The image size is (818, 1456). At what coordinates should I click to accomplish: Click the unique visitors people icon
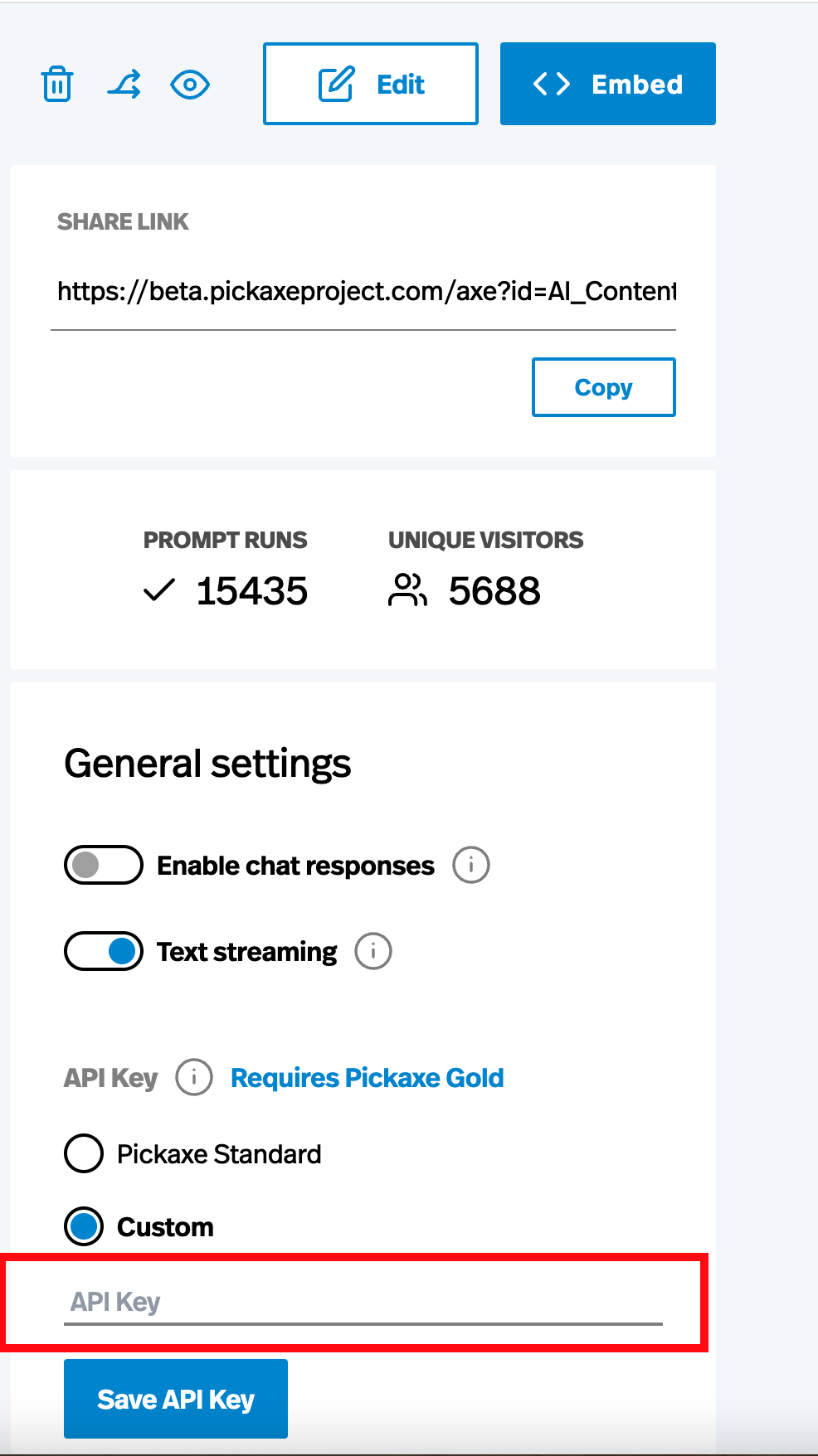(x=407, y=590)
